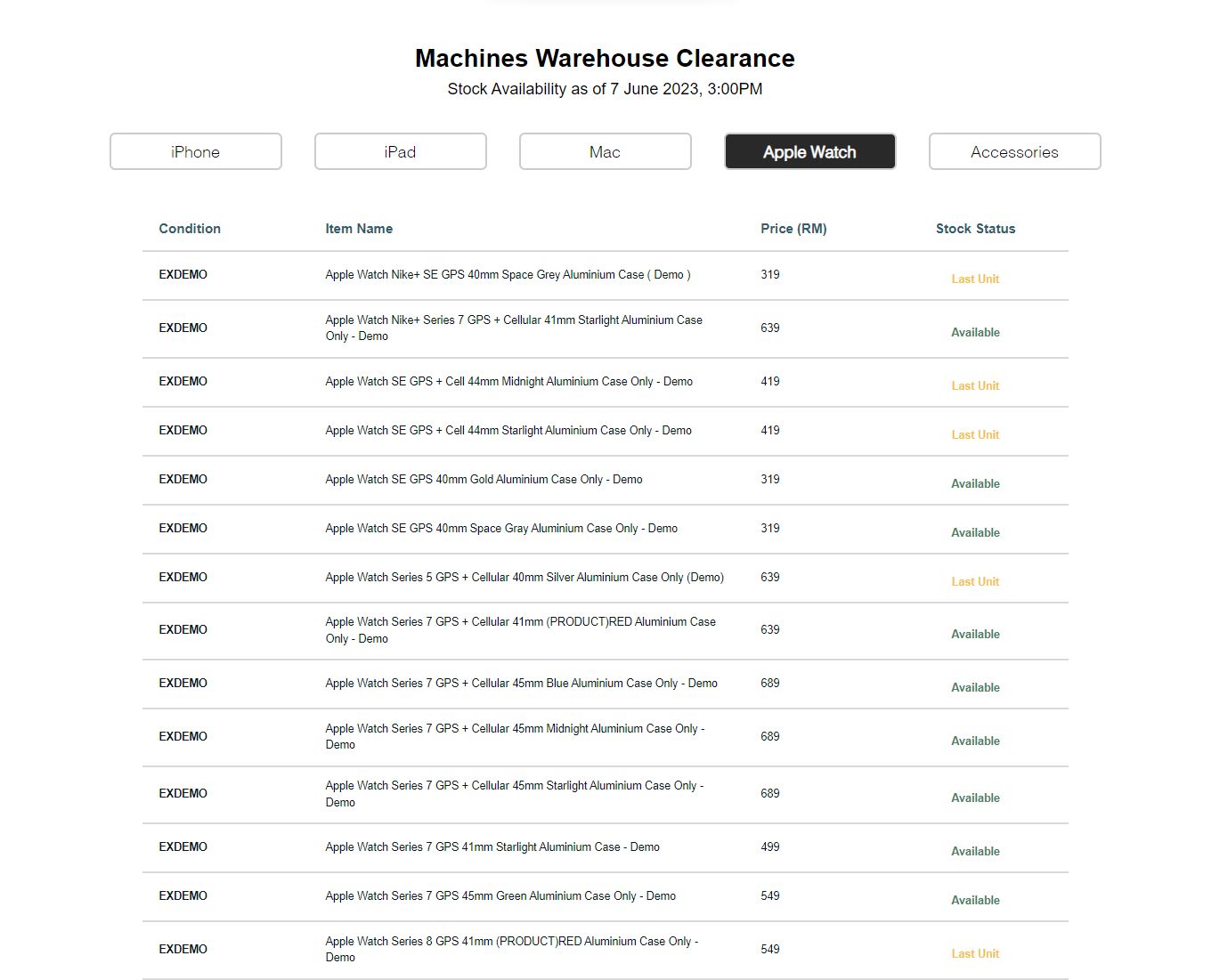Click price 639 for Series 7 (PRODUCT)RED
This screenshot has height=980, width=1228.
tap(770, 629)
